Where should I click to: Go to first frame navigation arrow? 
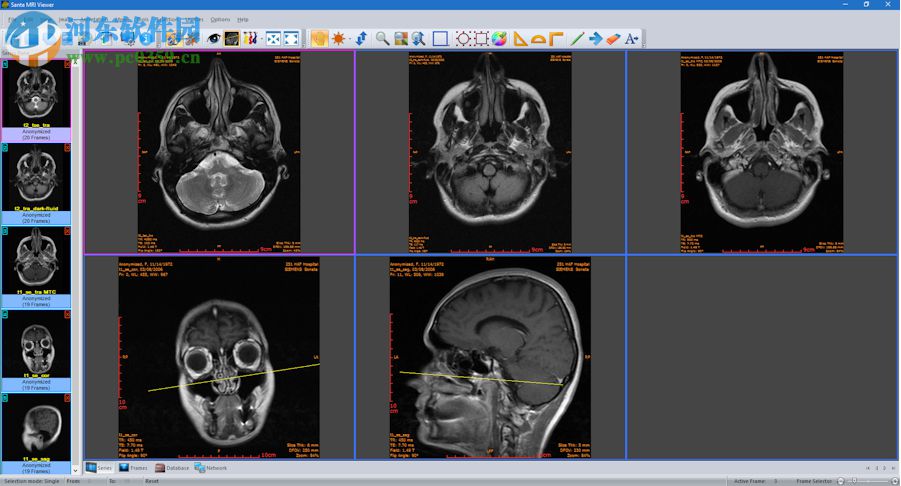click(868, 468)
